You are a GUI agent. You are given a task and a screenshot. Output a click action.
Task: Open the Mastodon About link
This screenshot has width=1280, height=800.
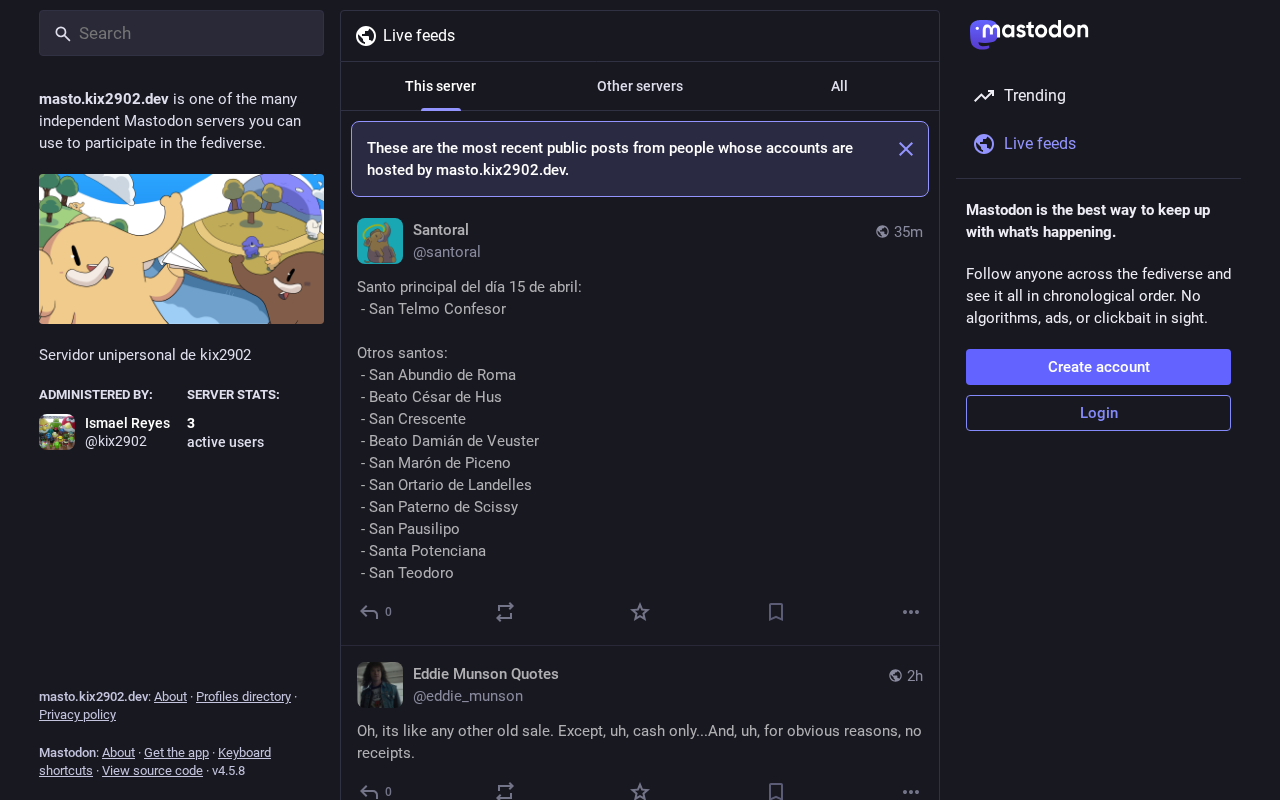pos(118,752)
